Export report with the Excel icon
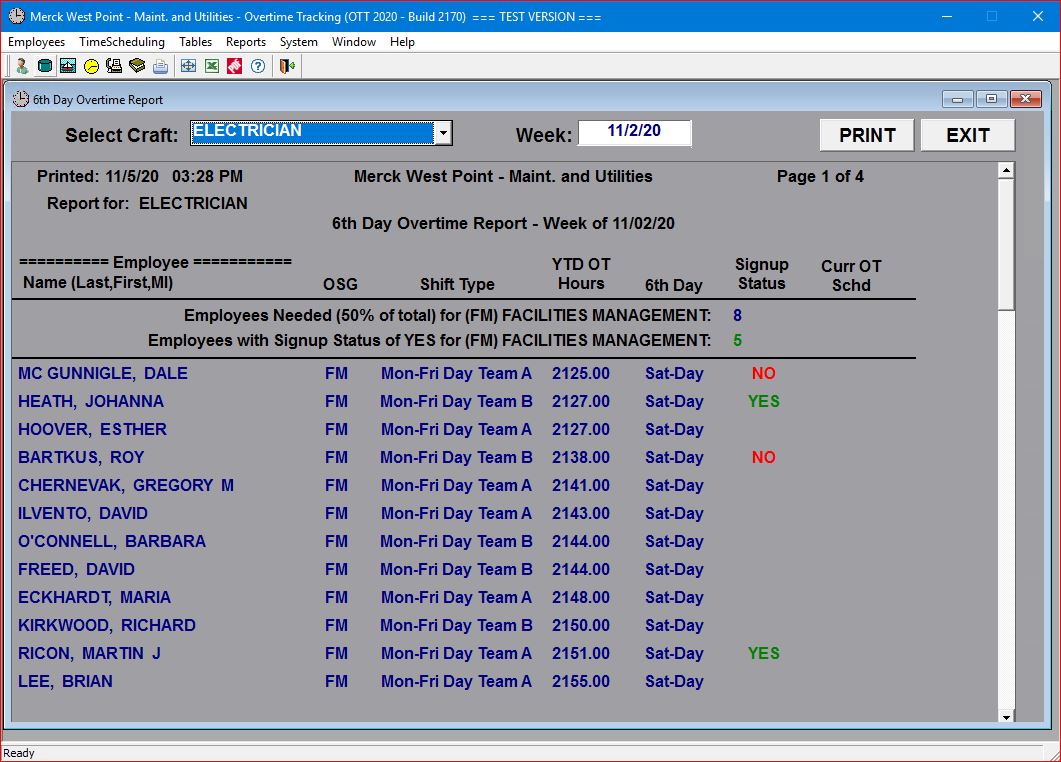This screenshot has height=762, width=1061. [211, 66]
